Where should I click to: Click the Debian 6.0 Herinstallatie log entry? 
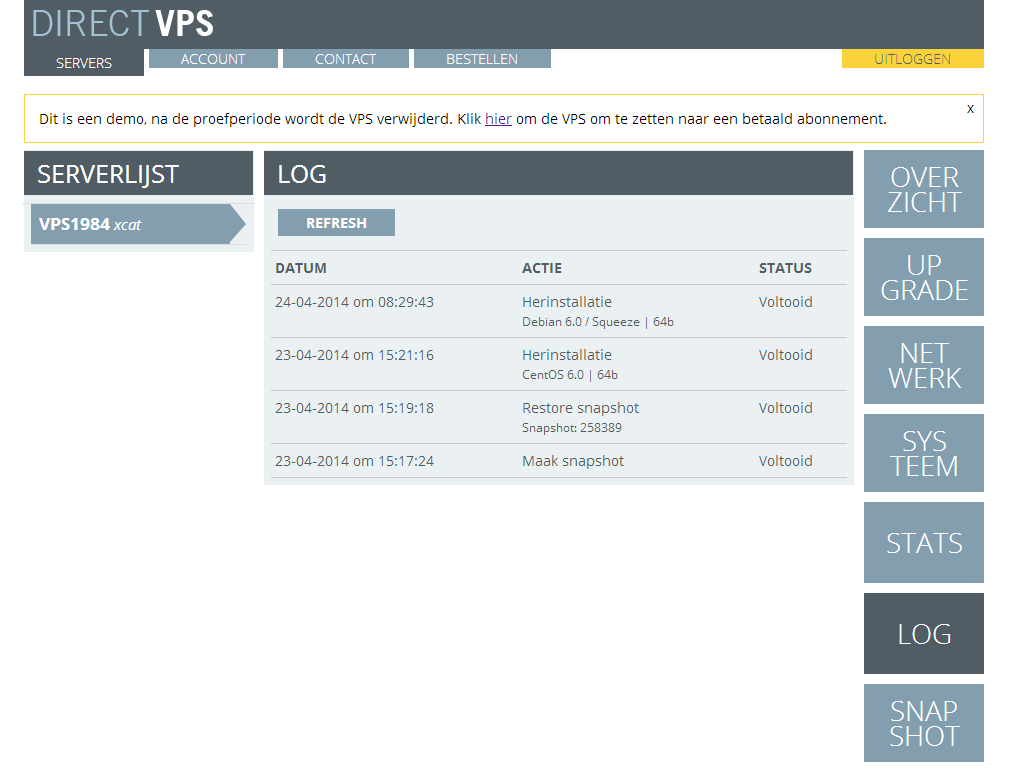[566, 302]
